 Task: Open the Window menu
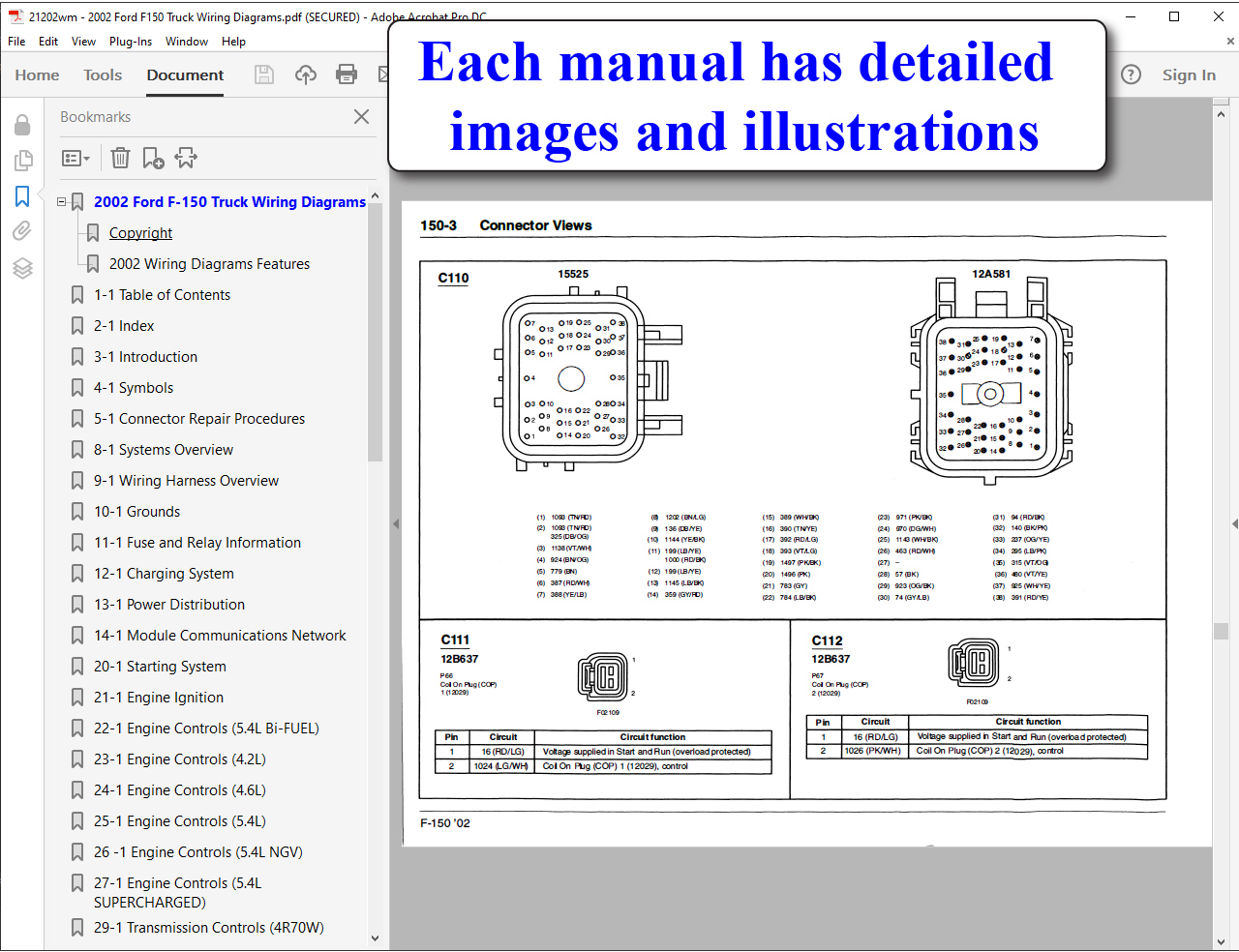tap(187, 42)
